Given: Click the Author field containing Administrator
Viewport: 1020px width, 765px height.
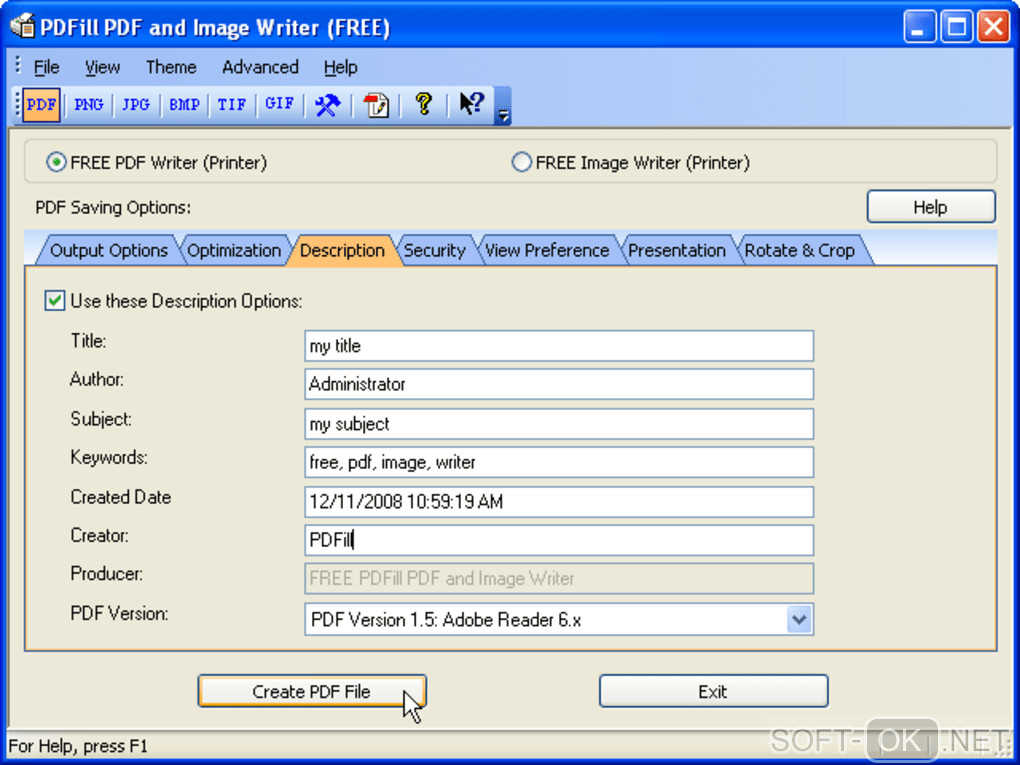Looking at the screenshot, I should coord(559,384).
